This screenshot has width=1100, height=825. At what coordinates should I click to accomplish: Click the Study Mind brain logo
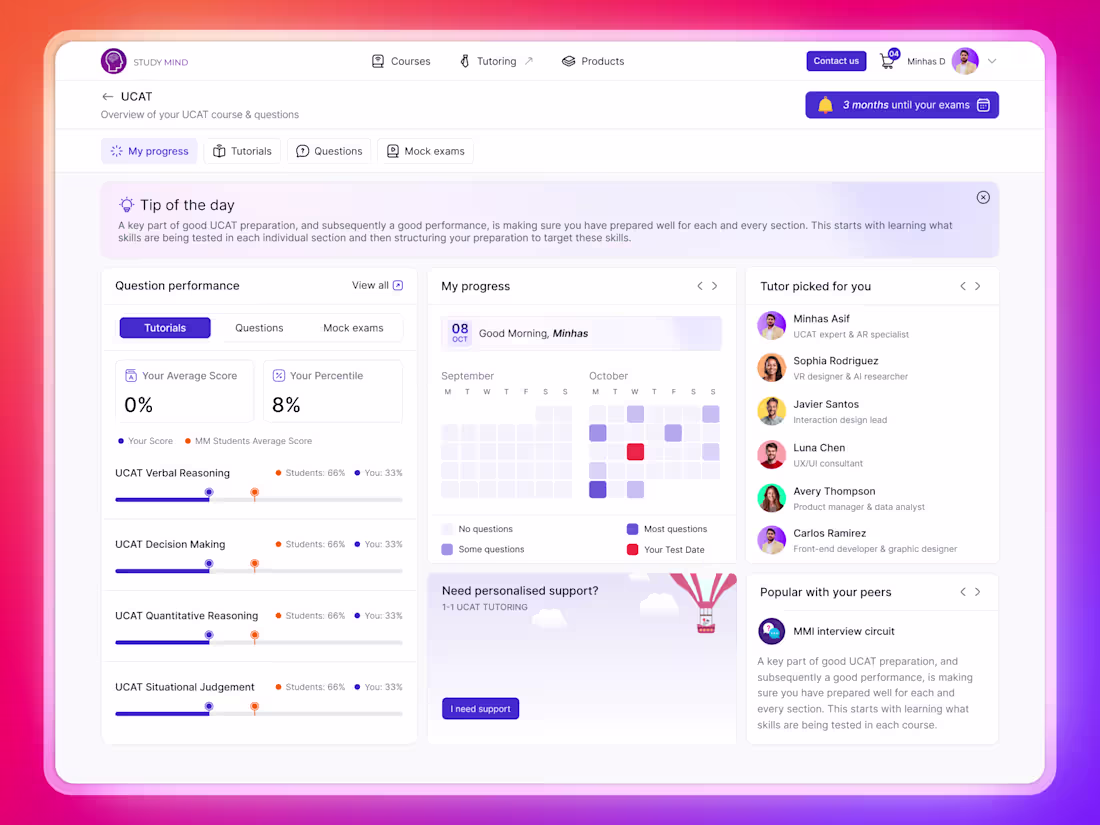coord(113,61)
